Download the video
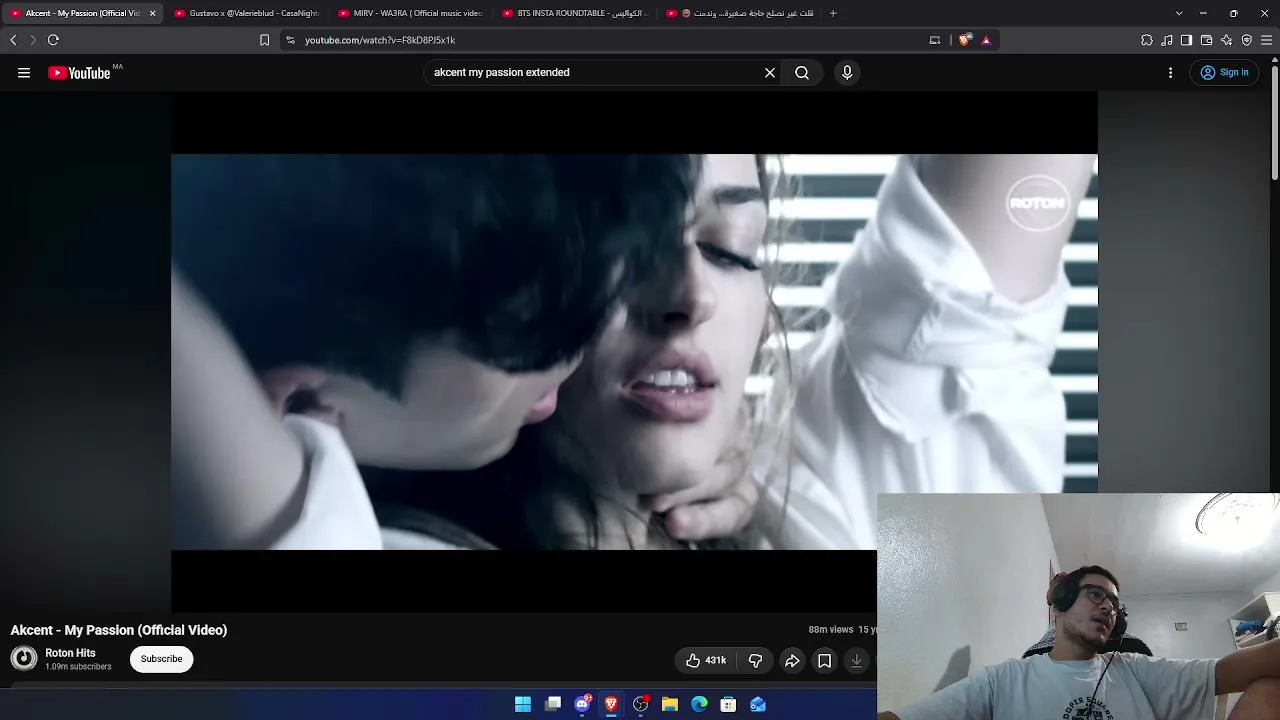The image size is (1280, 720). pyautogui.click(x=857, y=660)
